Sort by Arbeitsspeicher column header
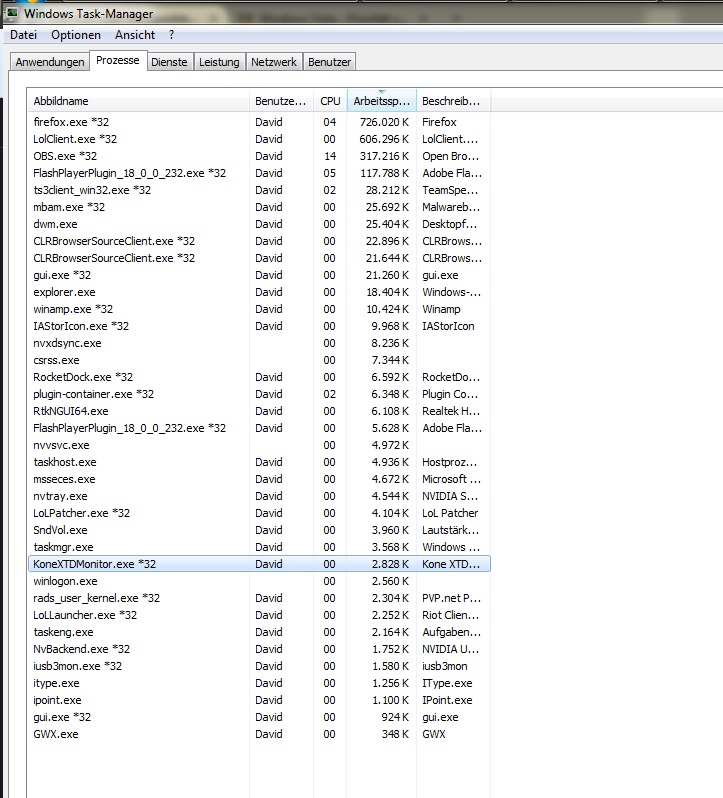 pyautogui.click(x=382, y=101)
